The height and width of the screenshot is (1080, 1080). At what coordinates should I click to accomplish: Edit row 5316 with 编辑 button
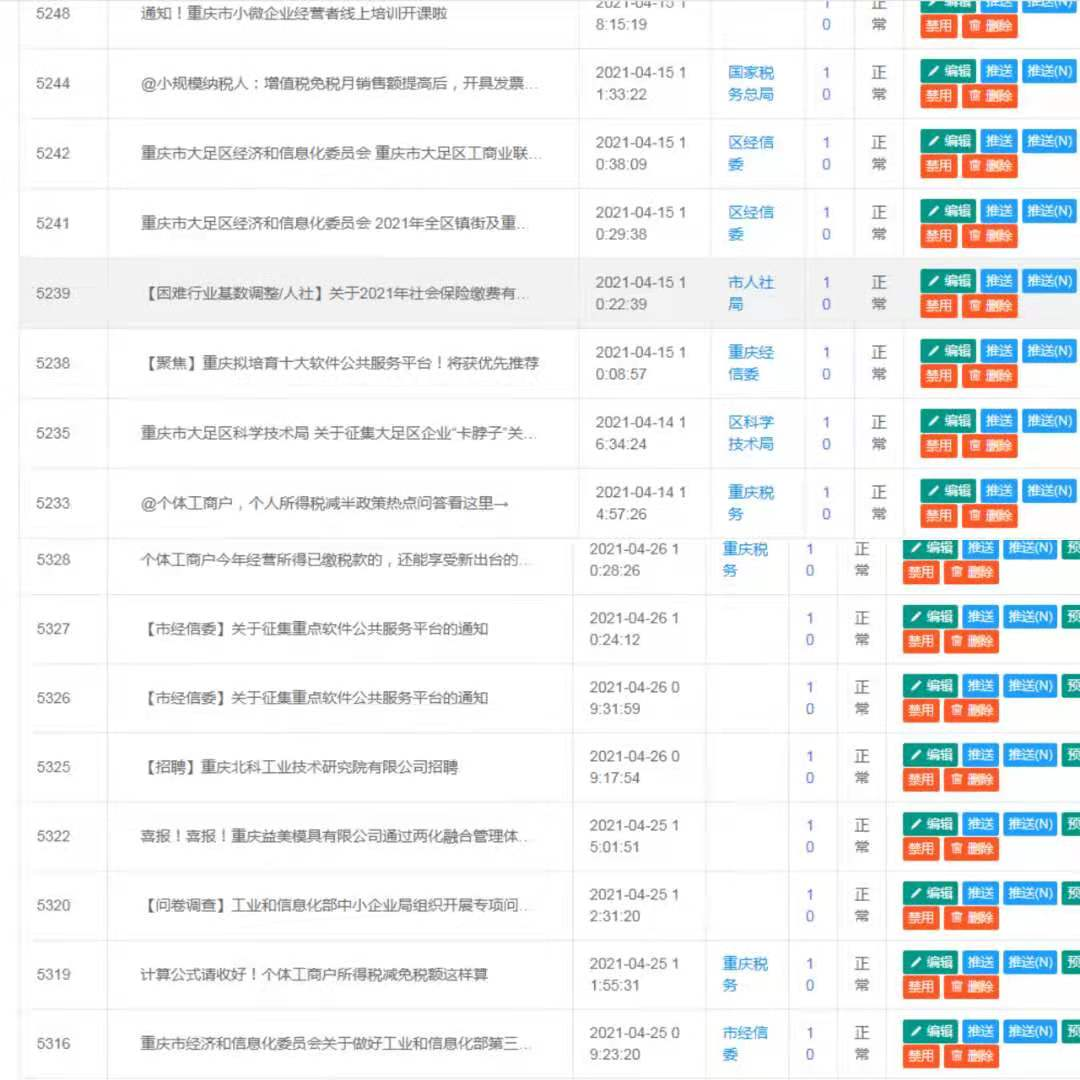click(931, 1031)
